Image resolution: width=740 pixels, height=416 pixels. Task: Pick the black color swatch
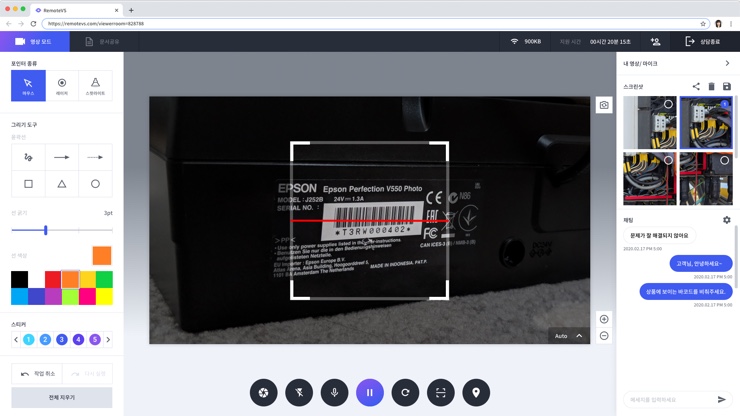point(19,280)
